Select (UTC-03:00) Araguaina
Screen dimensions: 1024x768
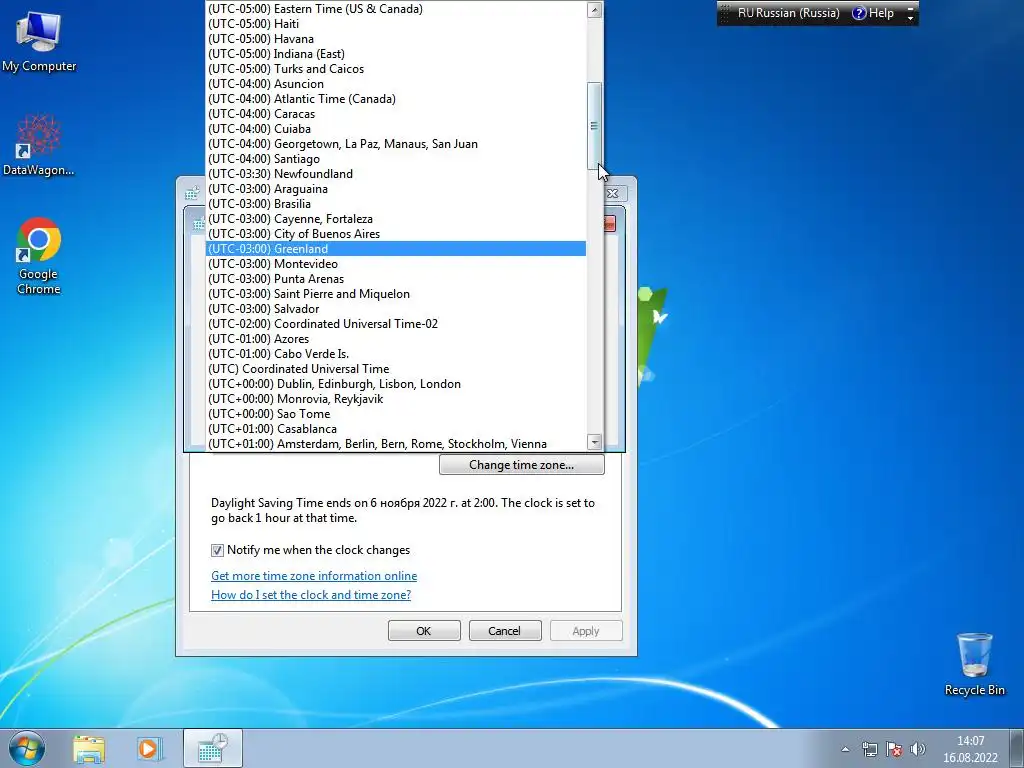pos(396,189)
